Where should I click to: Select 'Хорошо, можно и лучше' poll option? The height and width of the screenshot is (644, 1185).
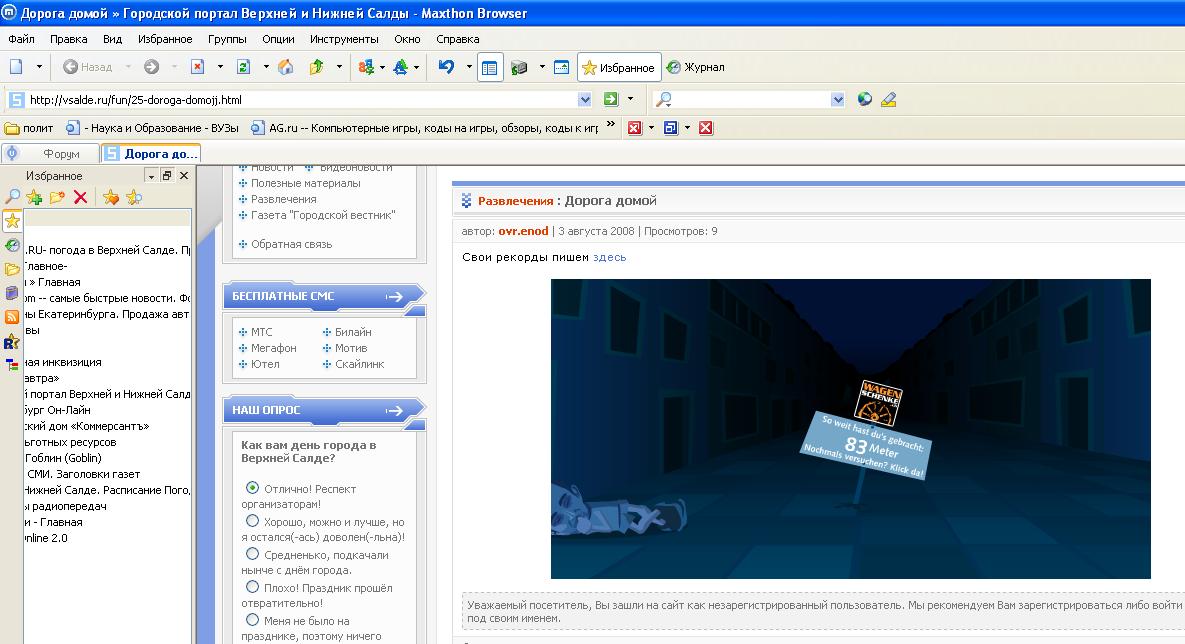point(252,521)
